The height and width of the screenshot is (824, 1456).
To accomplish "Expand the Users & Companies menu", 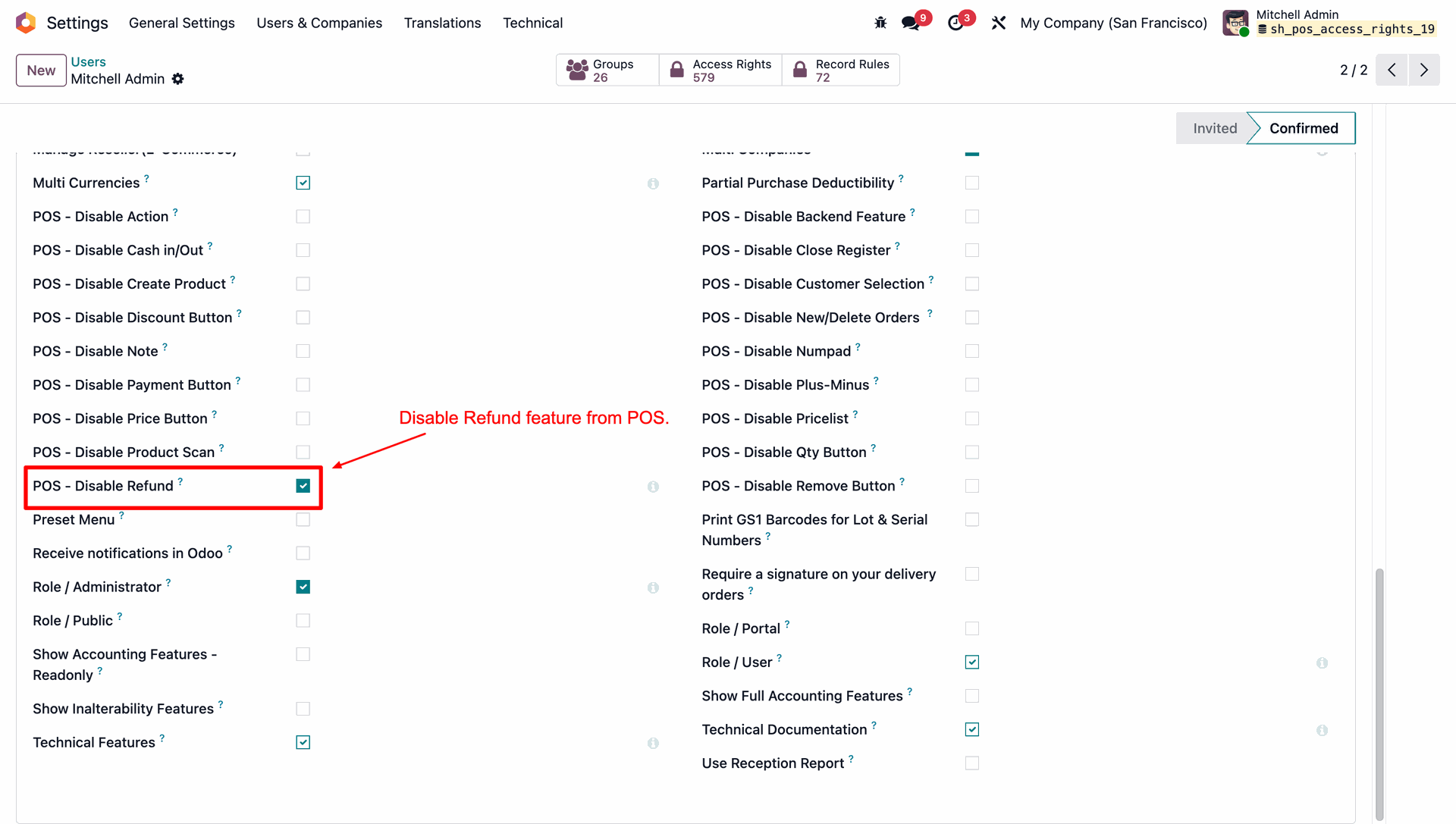I will (x=319, y=23).
